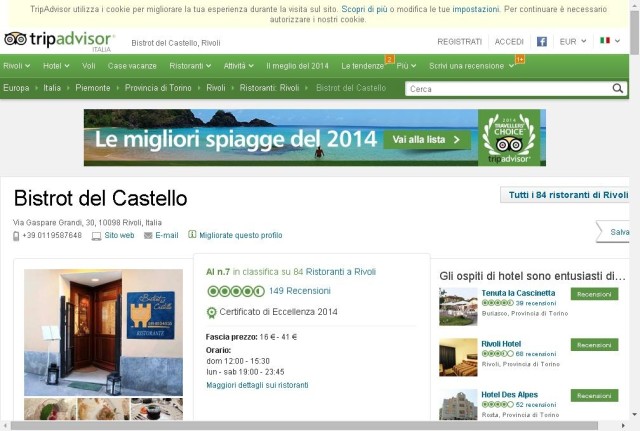The width and height of the screenshot is (640, 431).
Task: Expand the Hotel dropdown menu
Action: tap(56, 66)
